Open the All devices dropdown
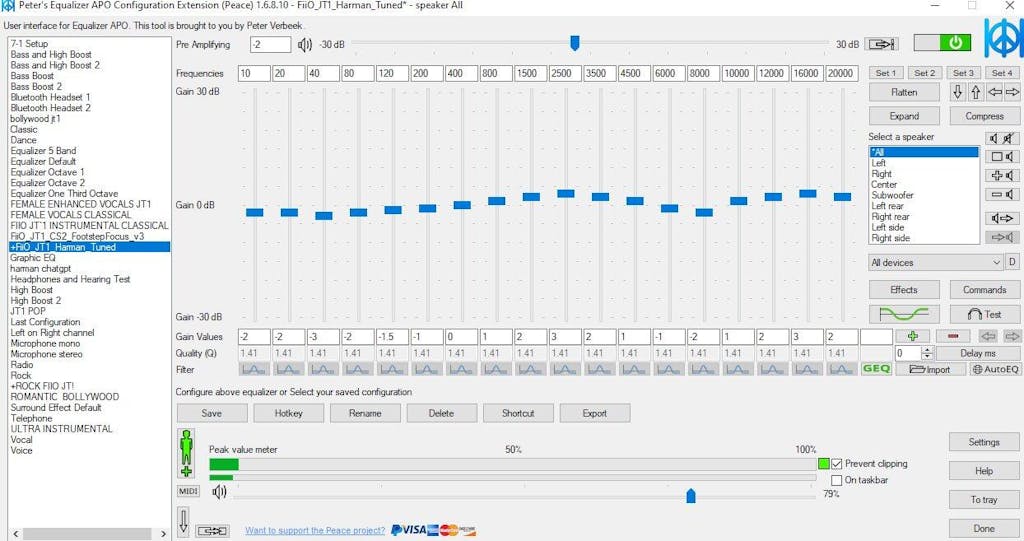The height and width of the screenshot is (541, 1024). [x=936, y=263]
